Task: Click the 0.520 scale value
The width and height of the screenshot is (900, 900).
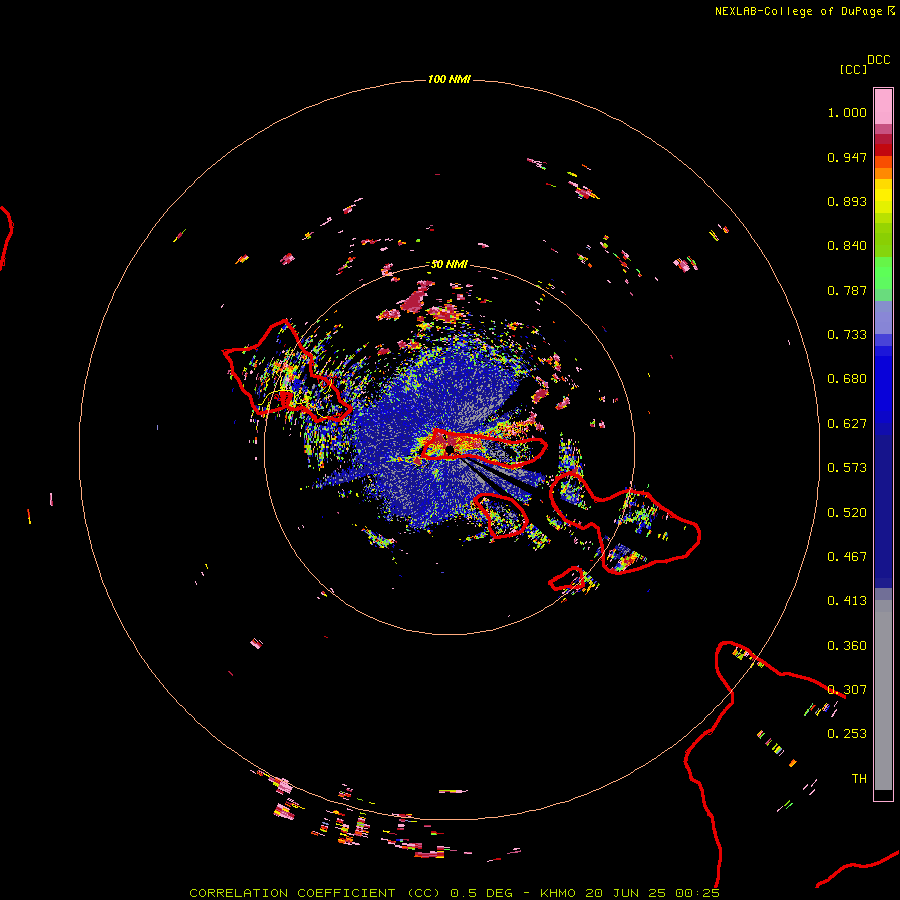Action: point(847,513)
